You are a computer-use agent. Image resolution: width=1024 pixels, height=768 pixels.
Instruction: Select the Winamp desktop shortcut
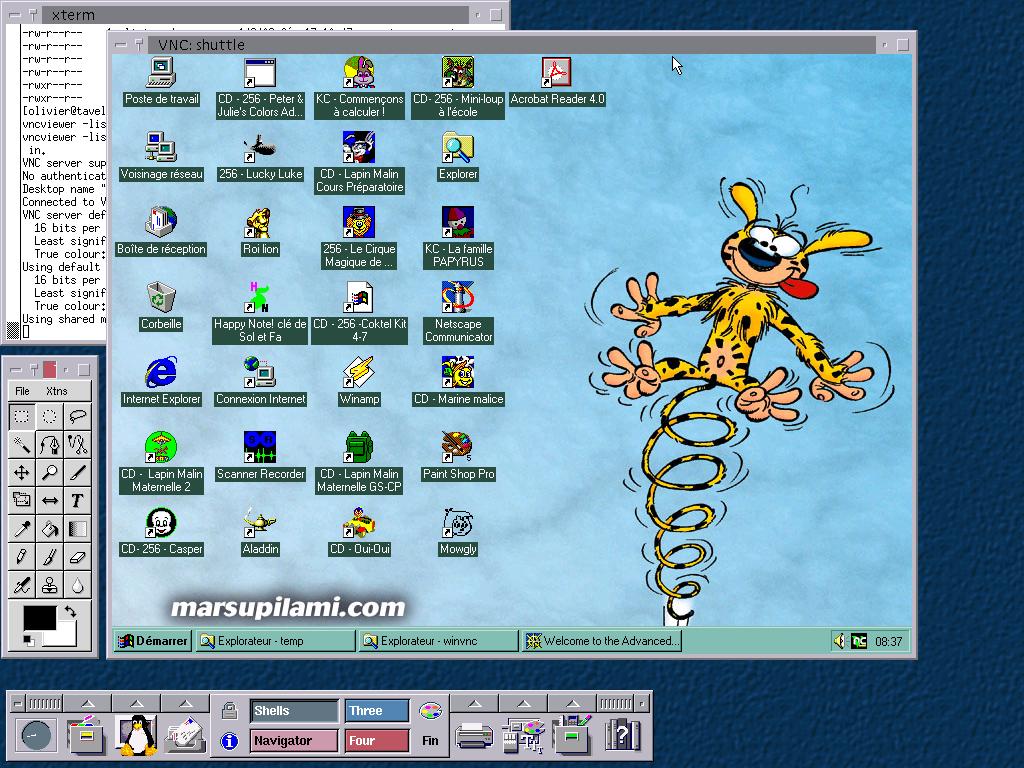click(359, 381)
